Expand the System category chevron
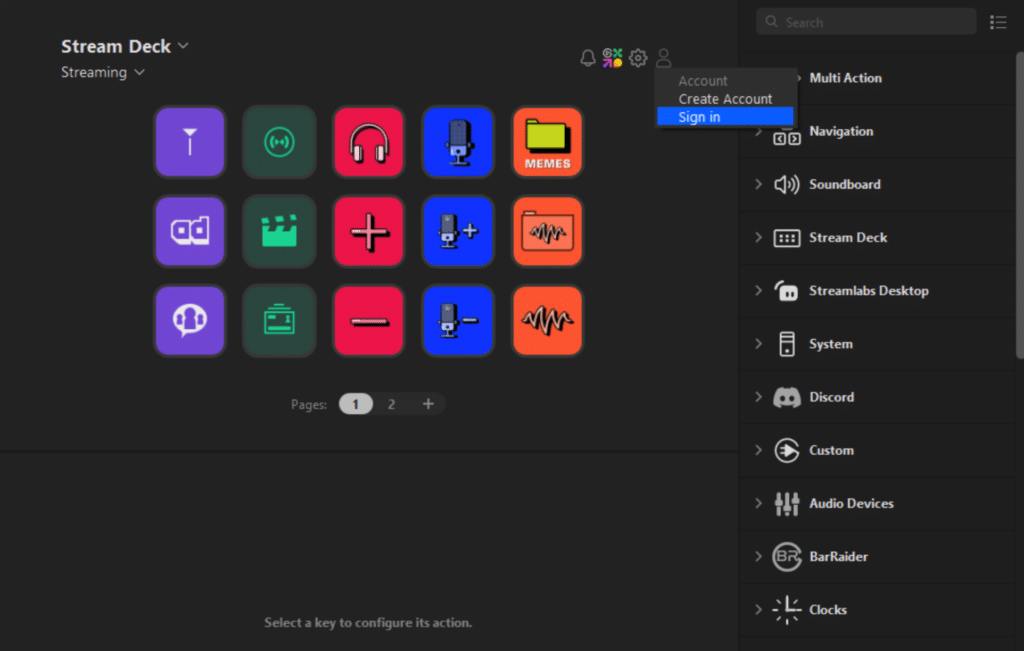 (x=758, y=344)
